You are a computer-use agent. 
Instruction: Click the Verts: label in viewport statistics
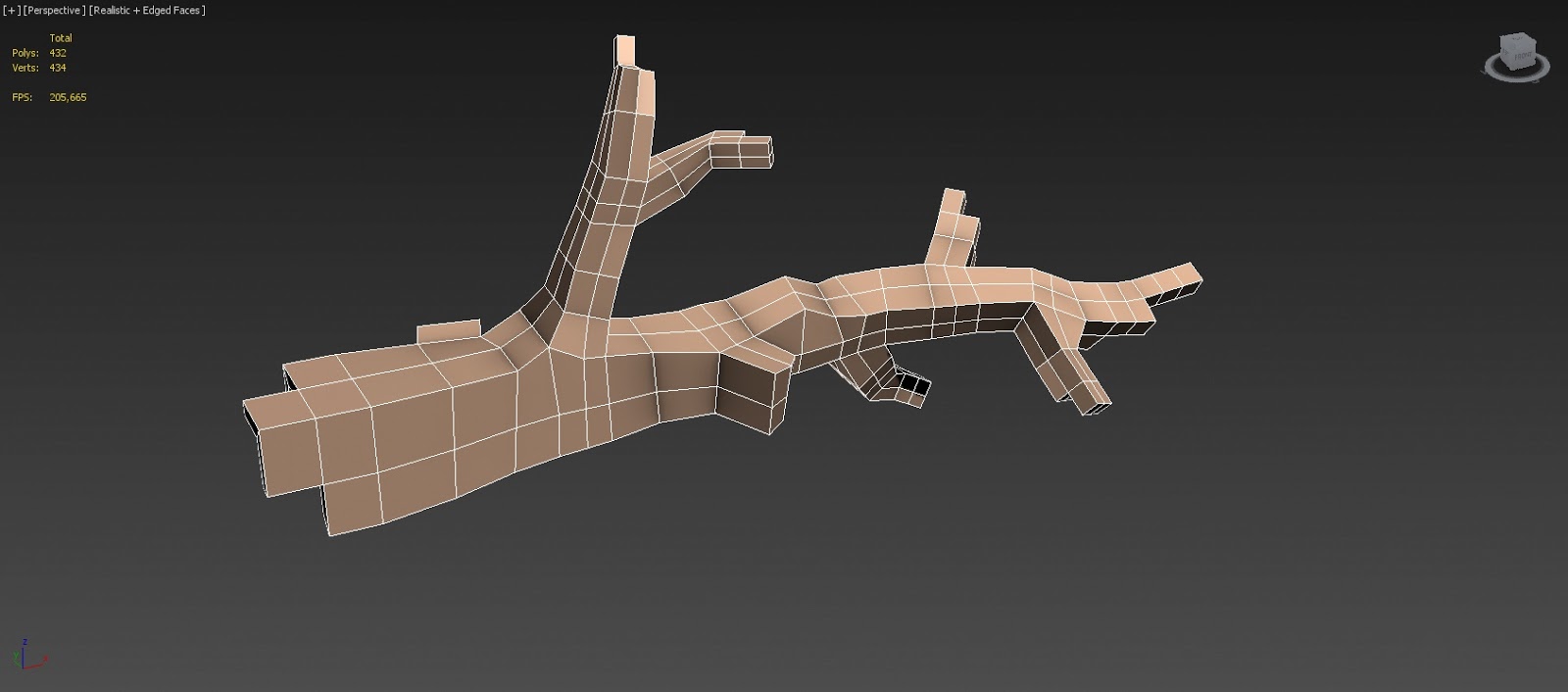(25, 68)
